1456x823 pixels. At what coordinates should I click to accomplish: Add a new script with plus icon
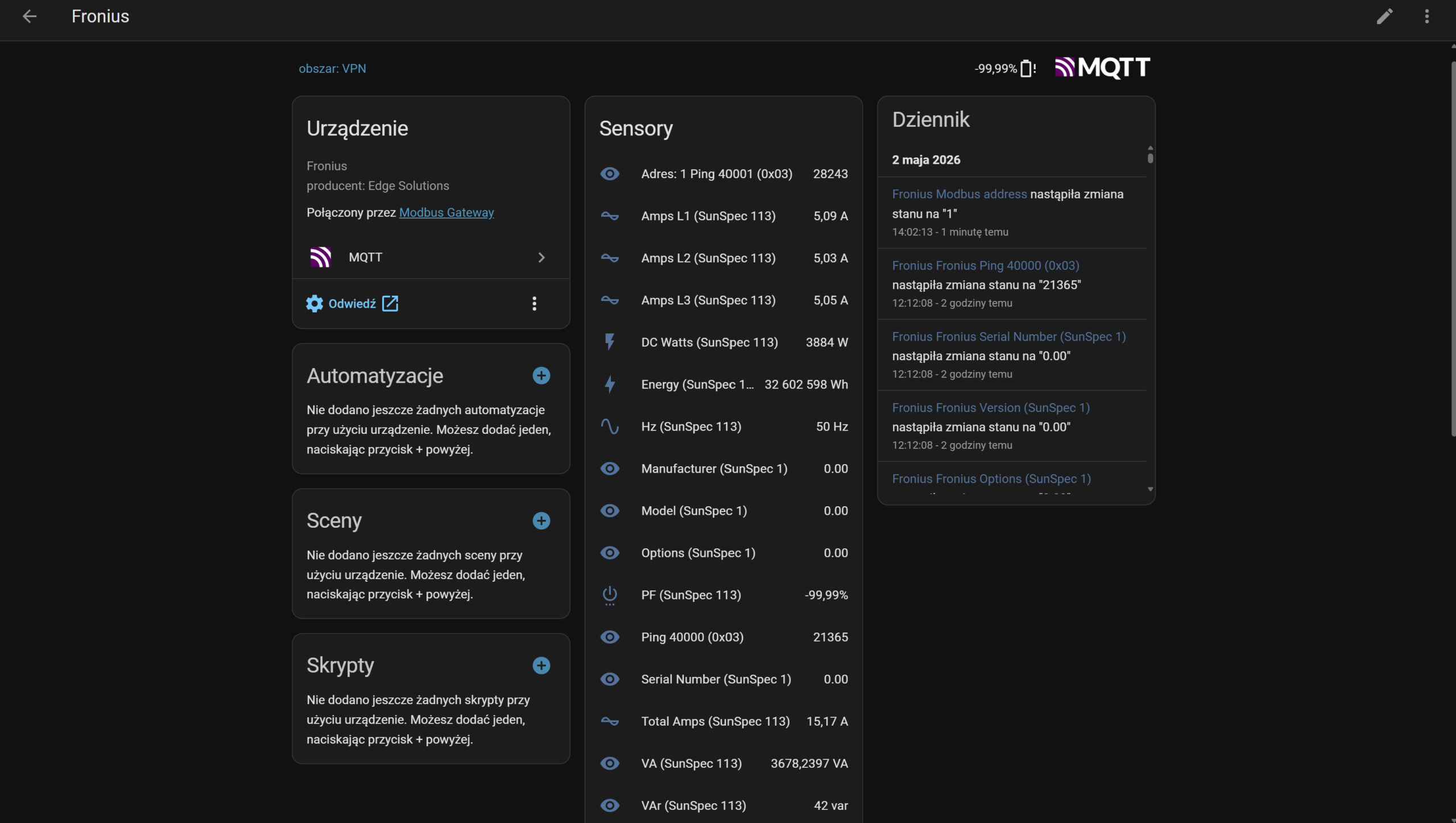[541, 665]
